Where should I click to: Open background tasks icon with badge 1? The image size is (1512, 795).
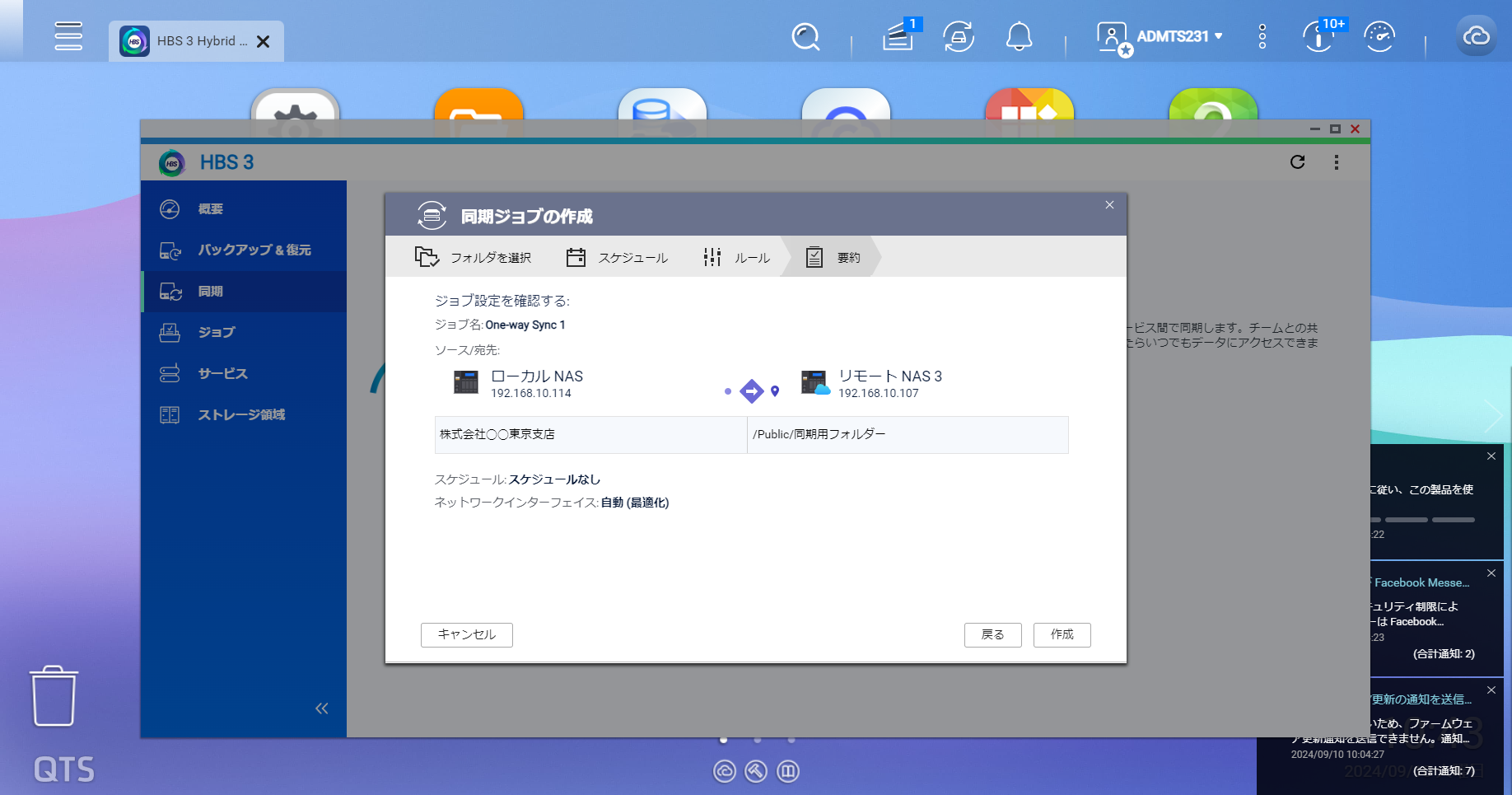coord(899,36)
